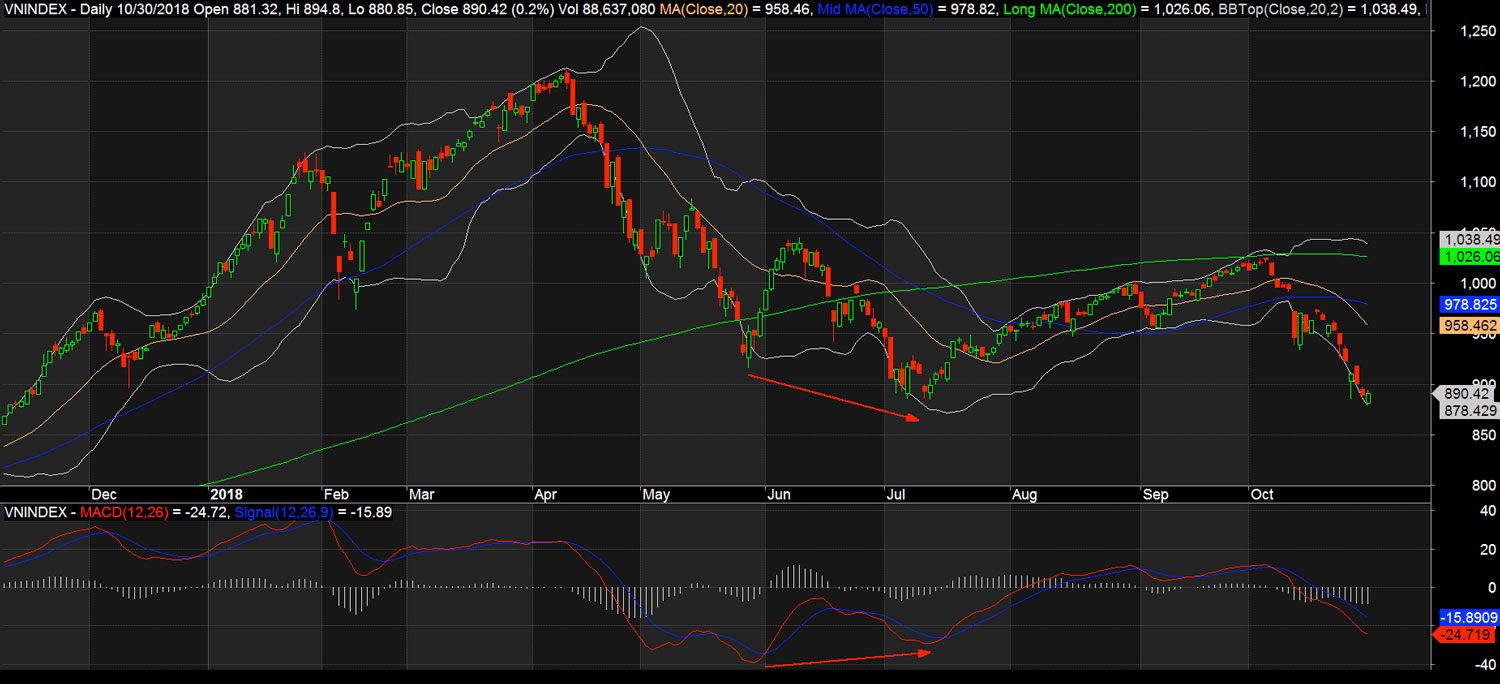Click the Oct label on the time axis
The width and height of the screenshot is (1500, 684).
[x=1262, y=494]
